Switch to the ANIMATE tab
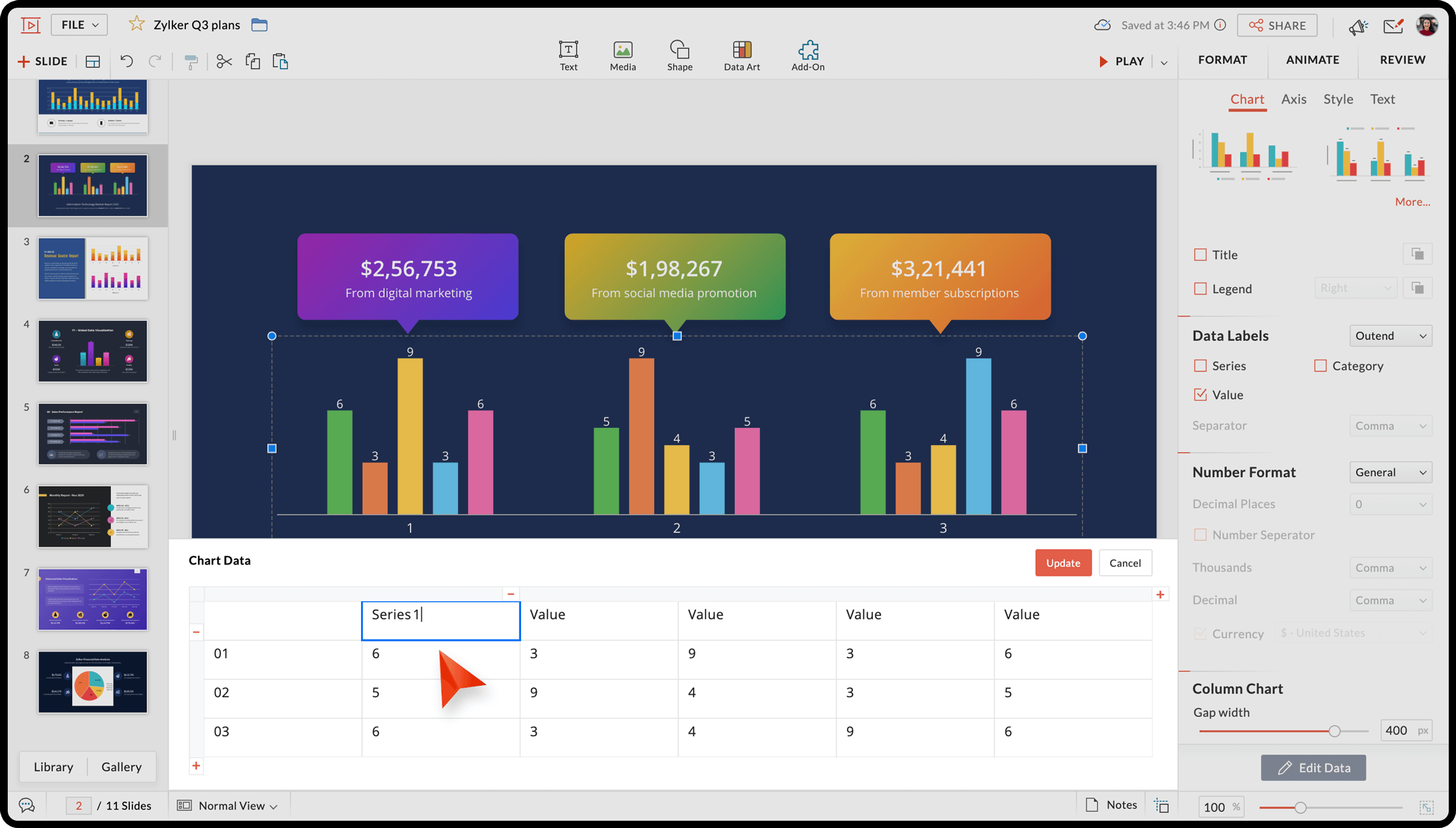The width and height of the screenshot is (1456, 828). pyautogui.click(x=1312, y=60)
